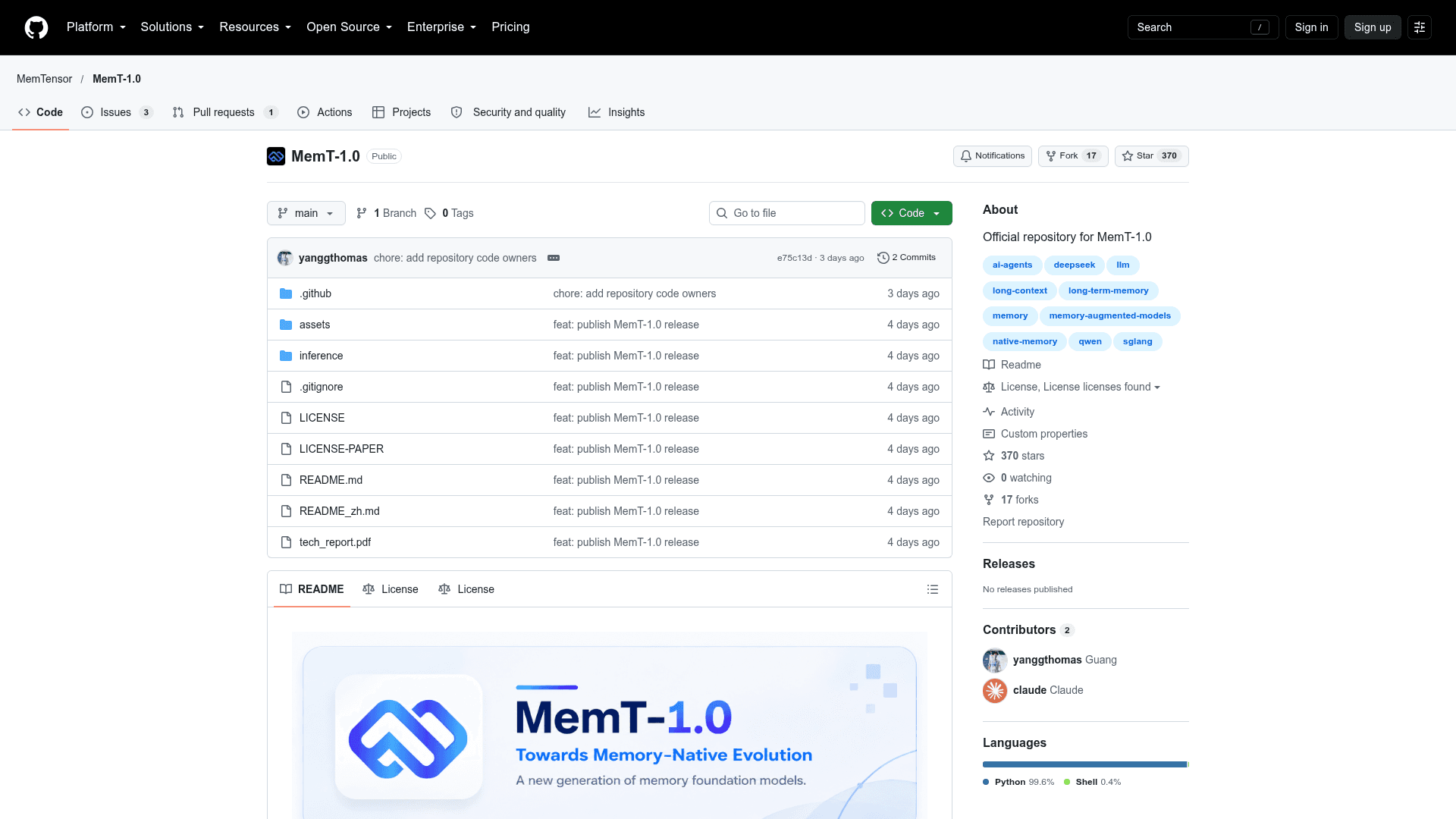The height and width of the screenshot is (819, 1456).
Task: Click the Pricing link
Action: pyautogui.click(x=510, y=27)
